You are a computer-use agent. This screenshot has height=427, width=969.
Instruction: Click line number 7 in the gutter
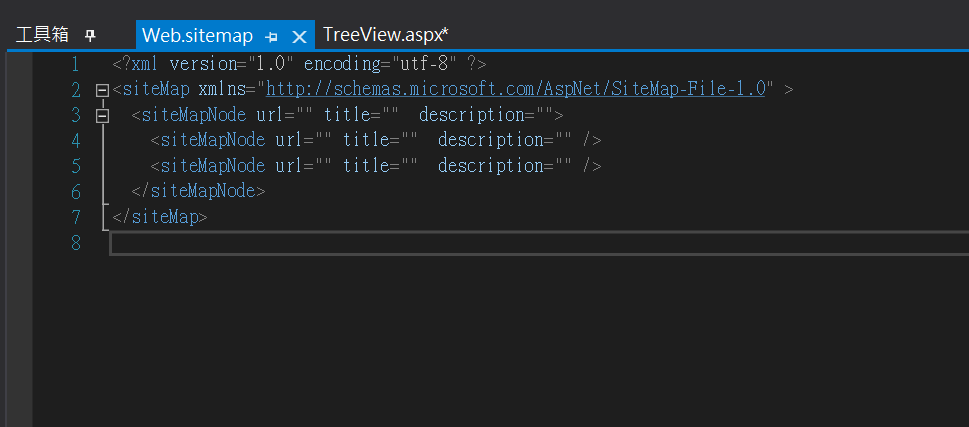tap(75, 218)
